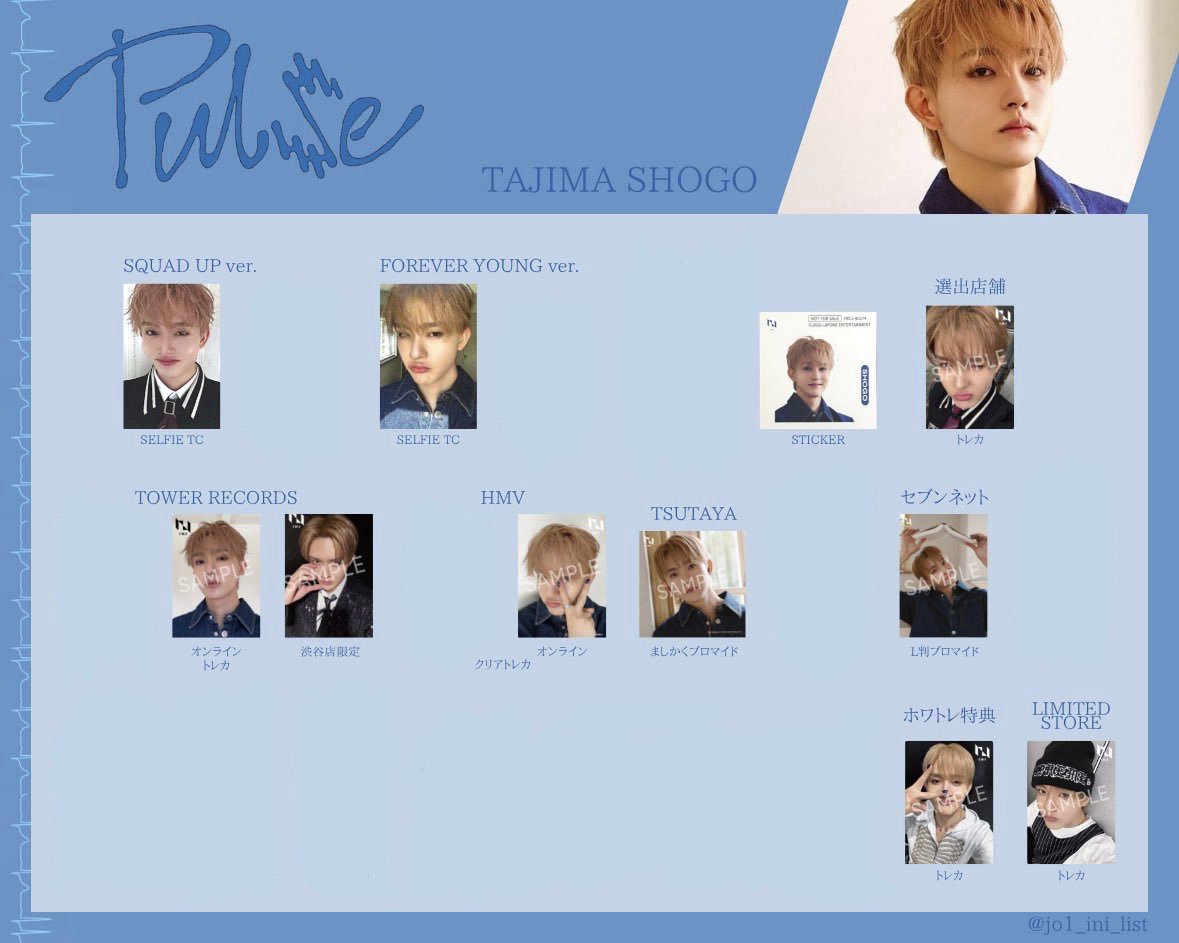The height and width of the screenshot is (943, 1179).
Task: Click the LIMITED STORE beanie trading card
Action: tap(1071, 802)
